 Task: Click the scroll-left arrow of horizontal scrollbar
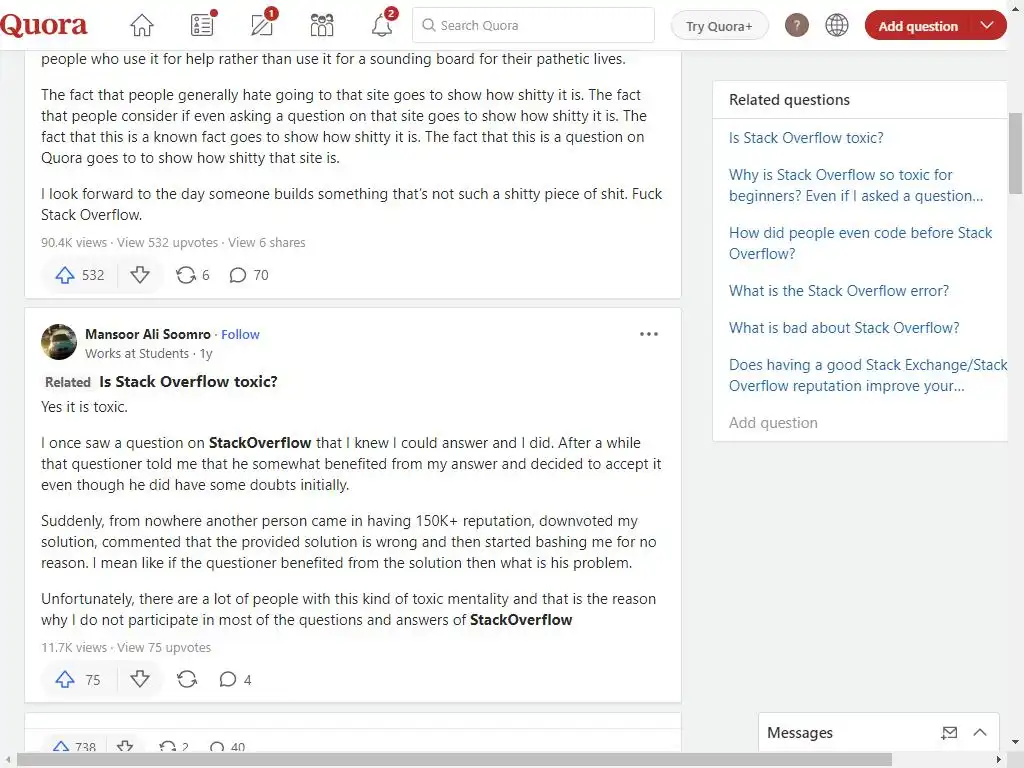7,759
